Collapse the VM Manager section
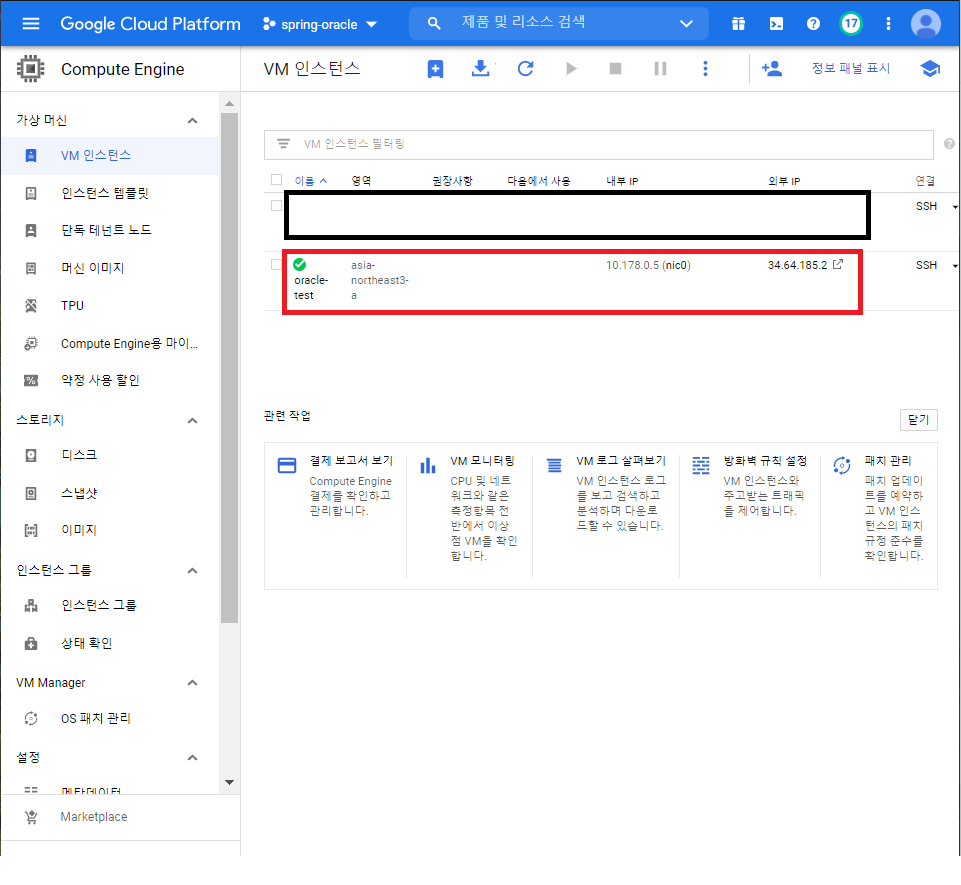Image resolution: width=961 pixels, height=885 pixels. pyautogui.click(x=192, y=683)
